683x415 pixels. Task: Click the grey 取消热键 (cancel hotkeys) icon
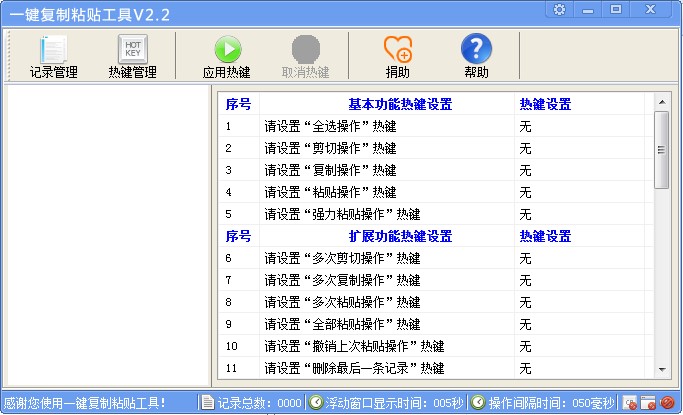(x=305, y=56)
